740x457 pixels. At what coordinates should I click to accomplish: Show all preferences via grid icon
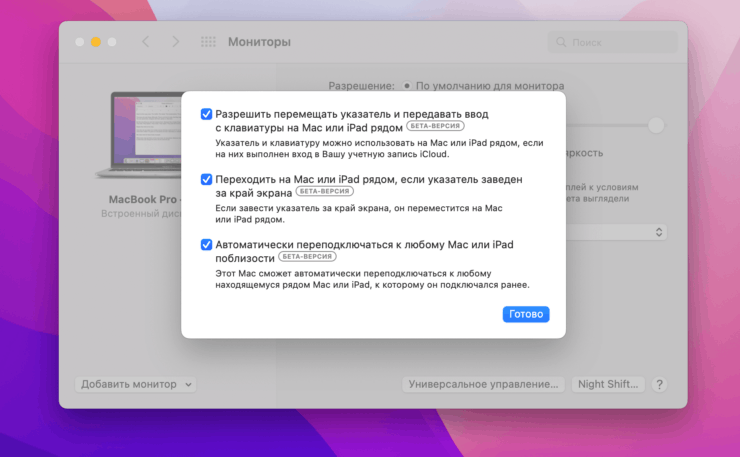[x=208, y=42]
